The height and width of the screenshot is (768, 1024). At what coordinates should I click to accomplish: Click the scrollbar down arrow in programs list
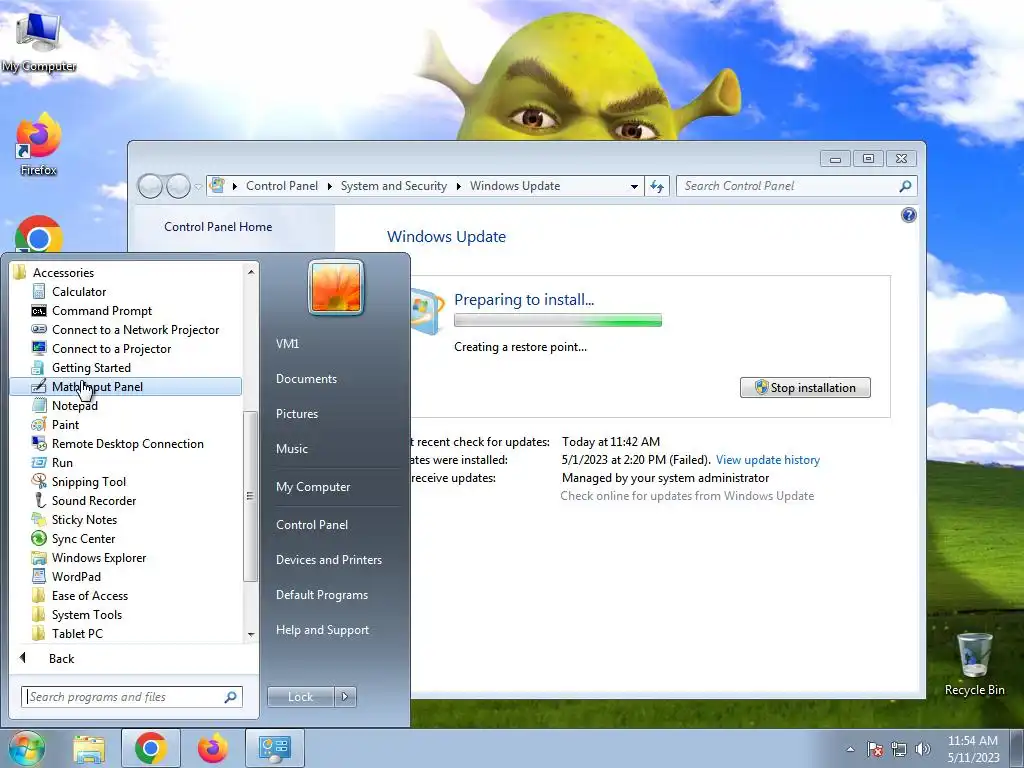click(251, 635)
